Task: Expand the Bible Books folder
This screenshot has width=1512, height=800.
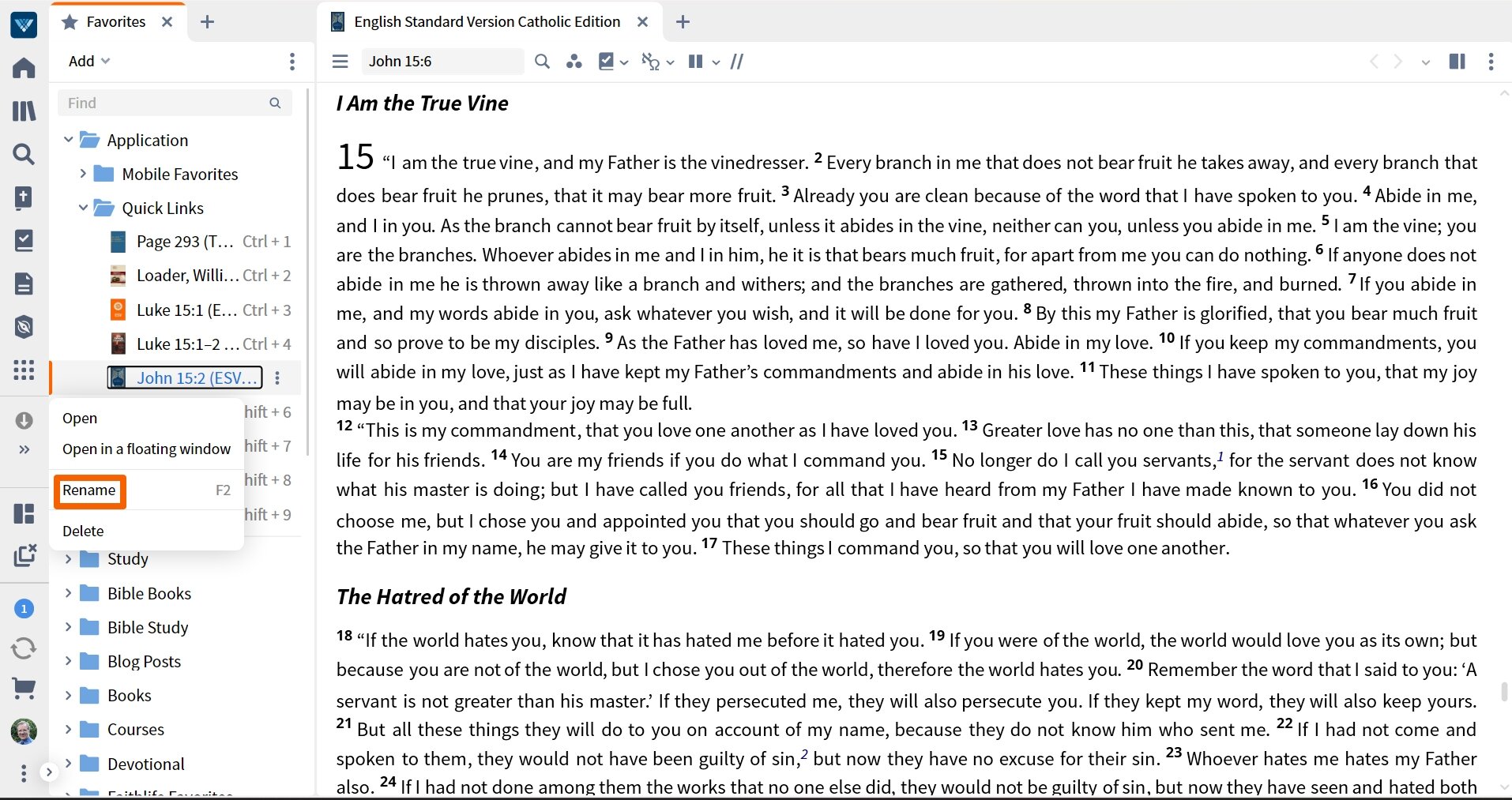Action: coord(68,593)
